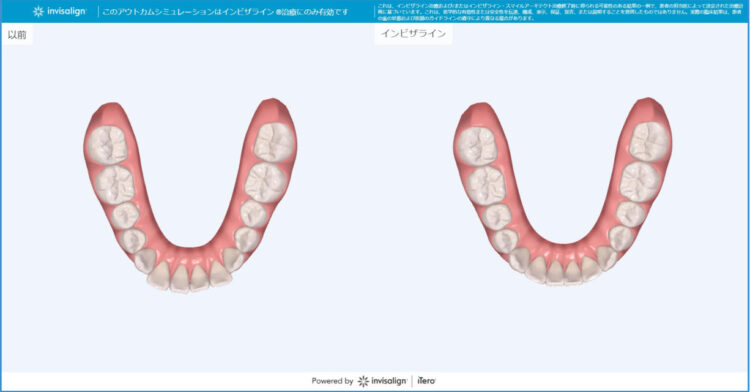The image size is (750, 392).
Task: Click the second right molar in the インビザライン model
Action: pos(640,182)
